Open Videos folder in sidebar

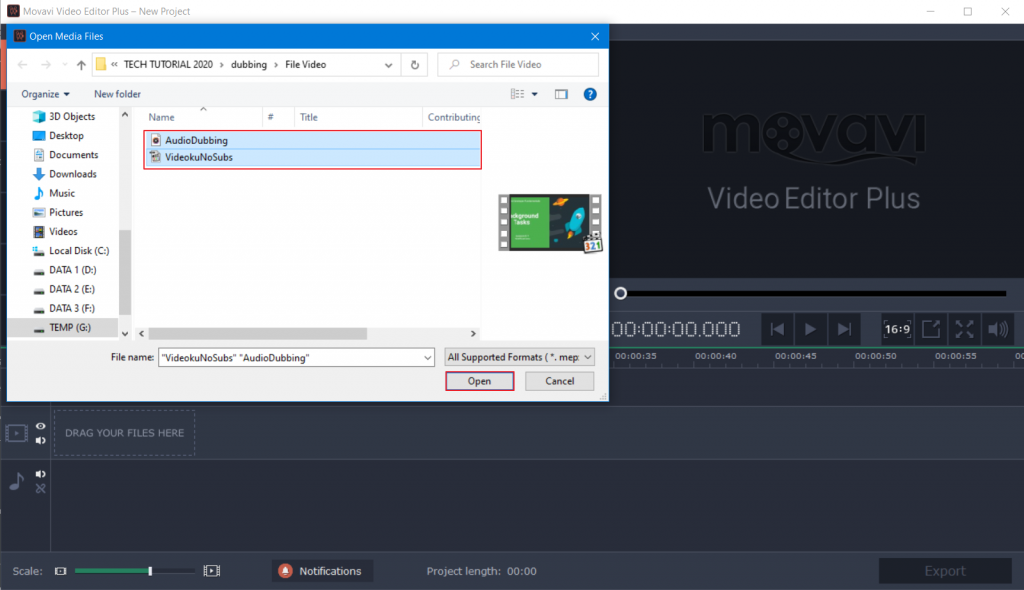[63, 232]
